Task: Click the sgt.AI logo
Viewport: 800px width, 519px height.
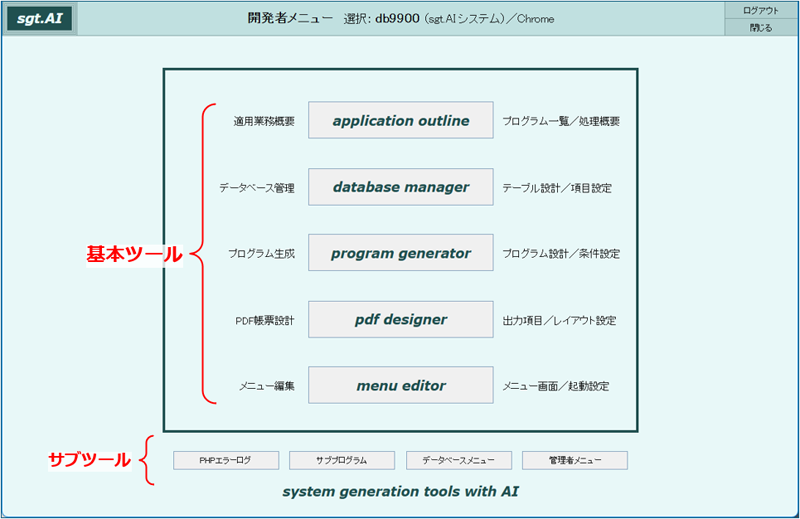Action: click(x=39, y=18)
